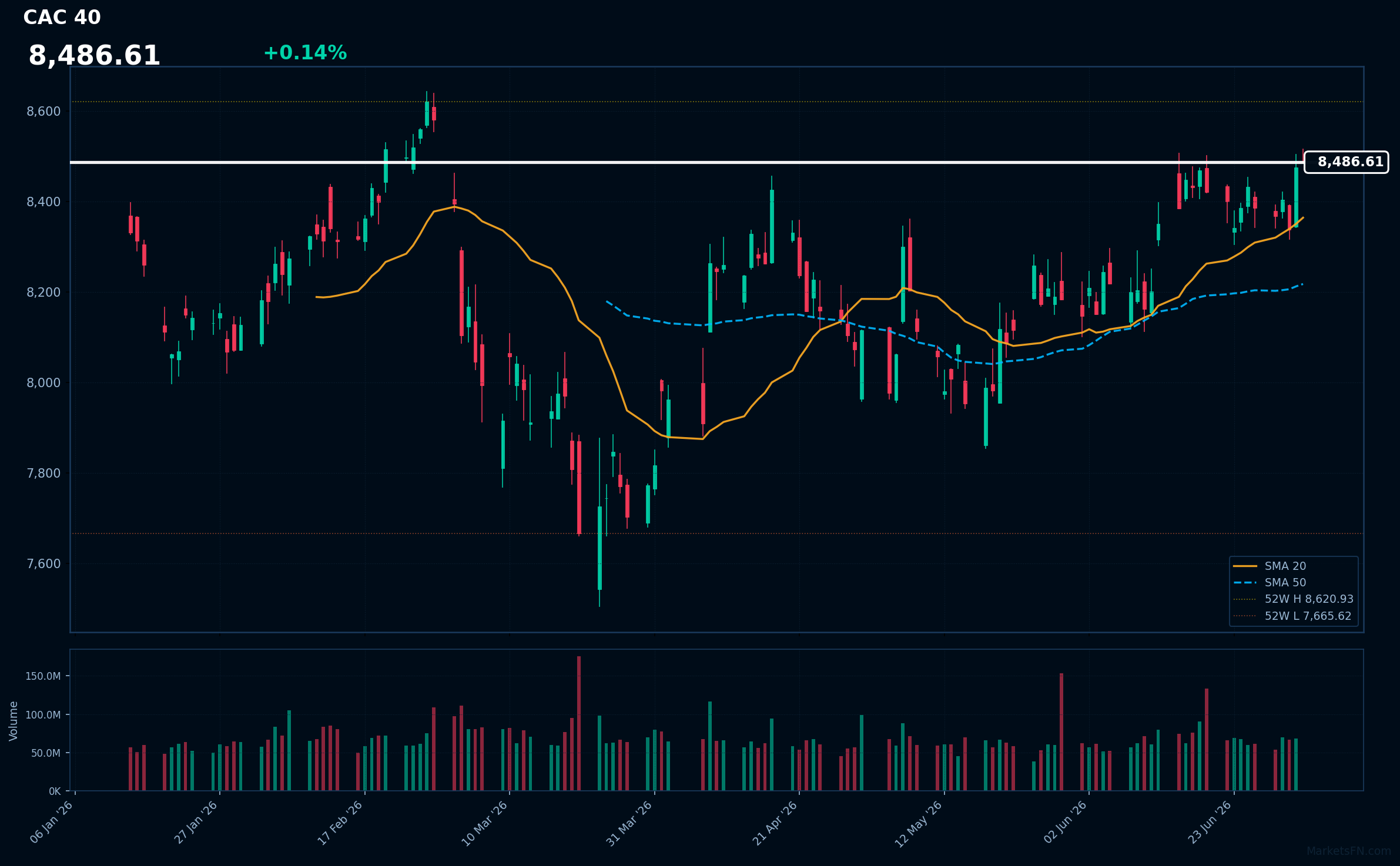
Task: Click the 31 Mar '26 date label
Action: (x=629, y=823)
